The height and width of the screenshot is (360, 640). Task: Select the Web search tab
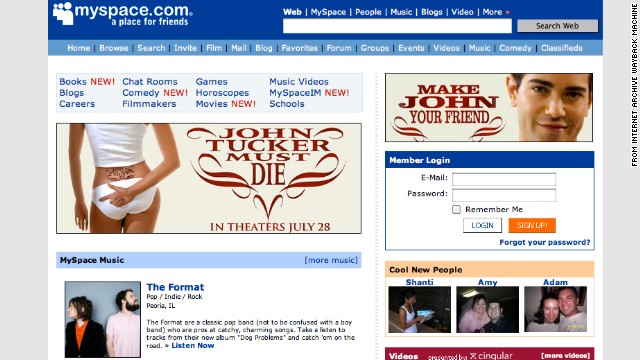pyautogui.click(x=292, y=12)
